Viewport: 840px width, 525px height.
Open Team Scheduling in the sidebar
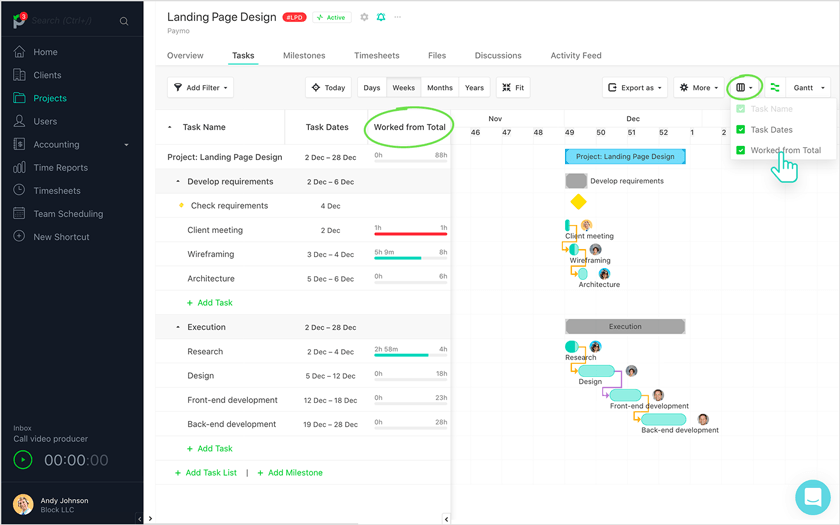coord(68,213)
